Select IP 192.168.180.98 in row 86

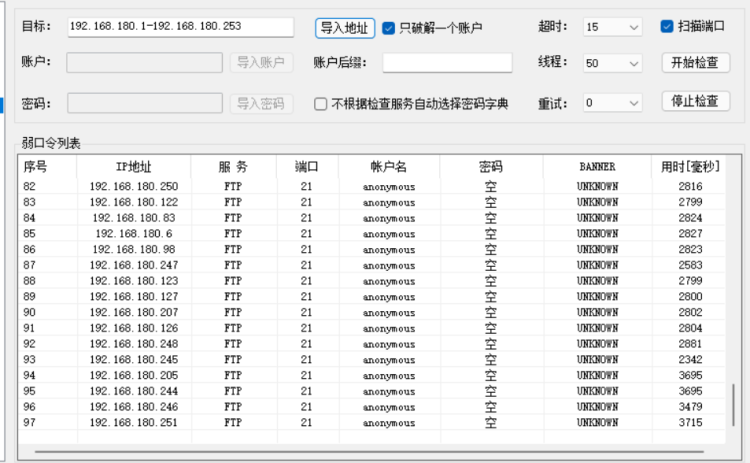pyautogui.click(x=134, y=249)
